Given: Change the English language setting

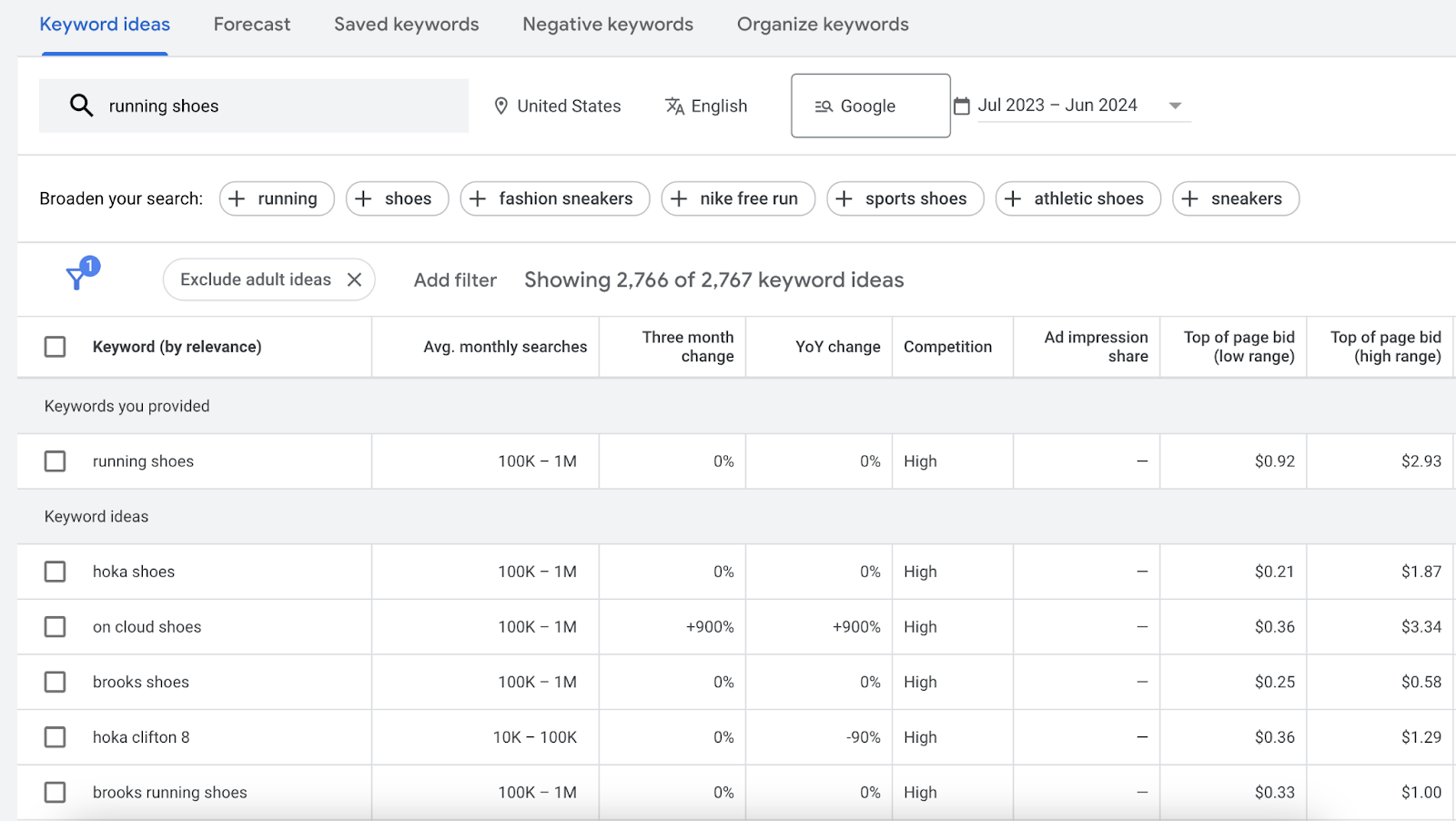Looking at the screenshot, I should pyautogui.click(x=706, y=106).
